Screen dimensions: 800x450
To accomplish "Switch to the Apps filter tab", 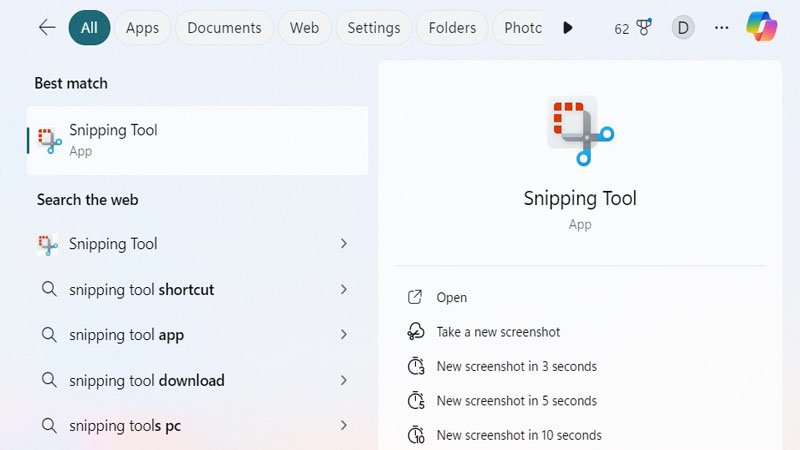I will point(142,28).
